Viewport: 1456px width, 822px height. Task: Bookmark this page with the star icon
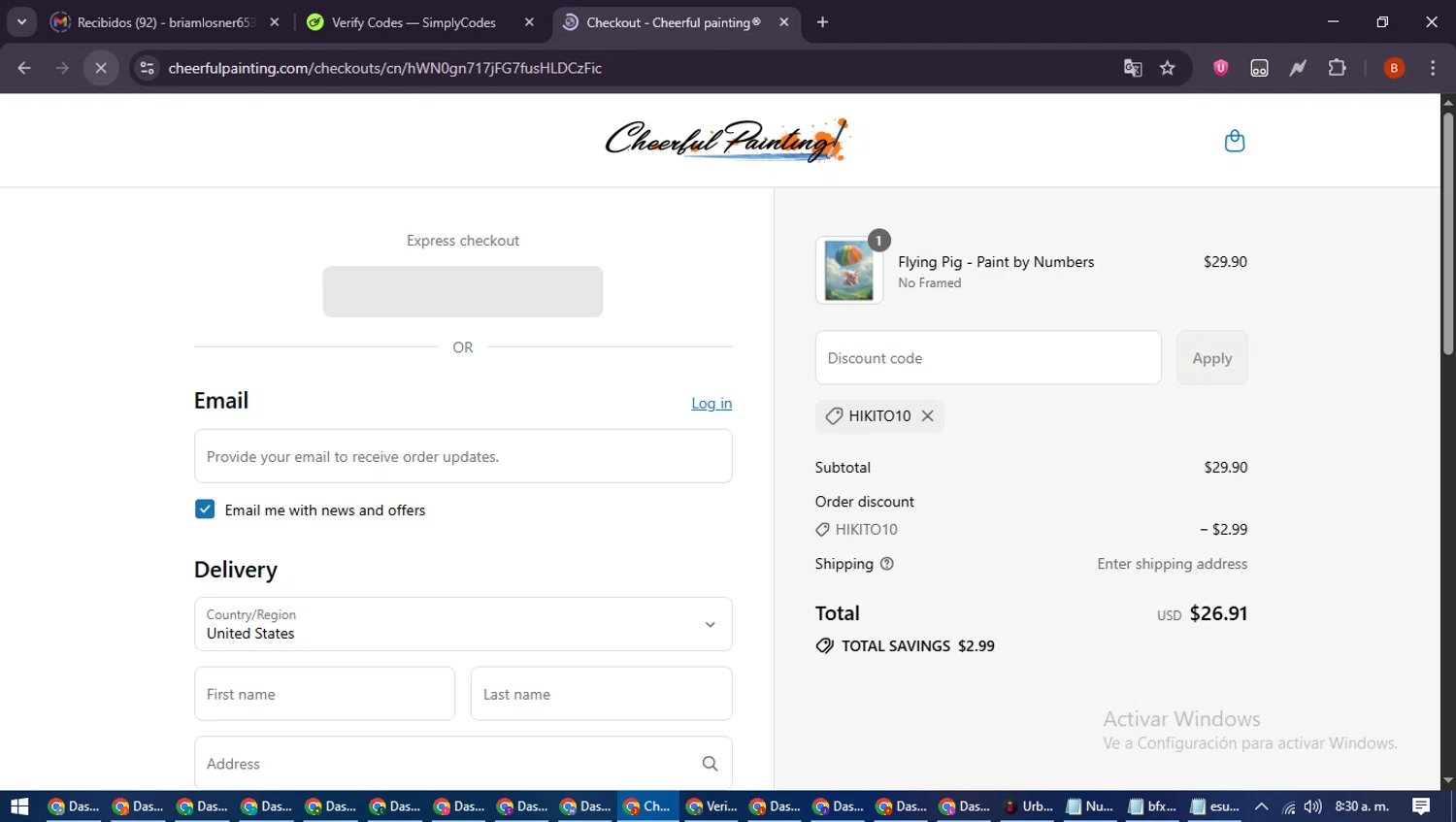click(x=1168, y=68)
